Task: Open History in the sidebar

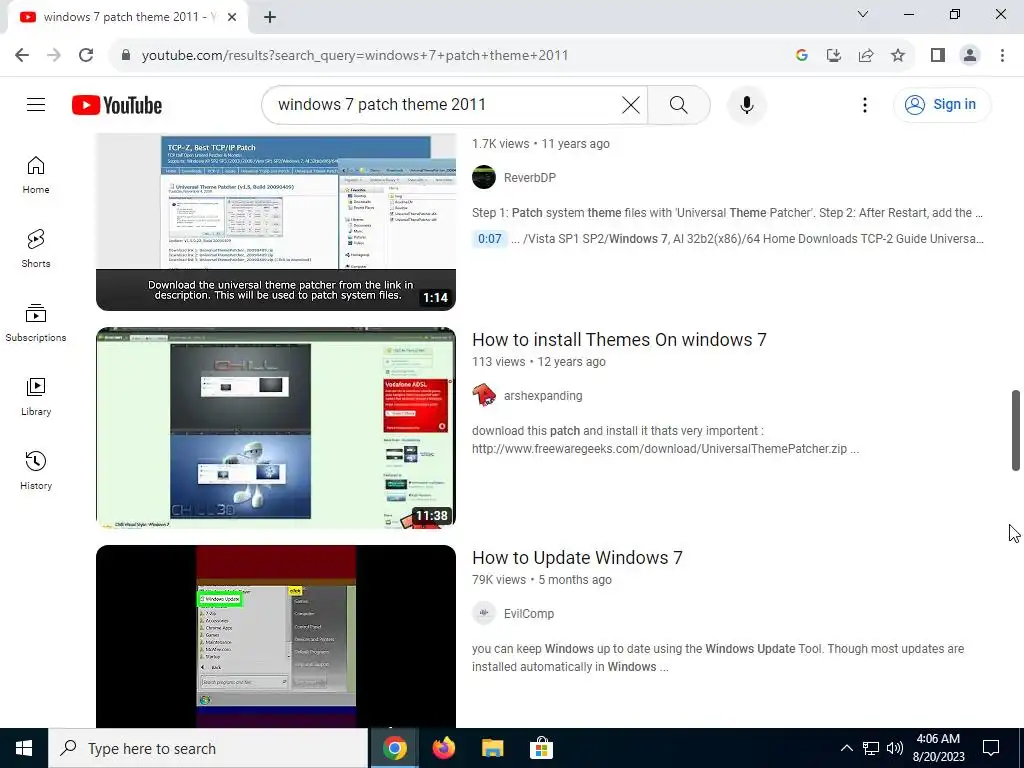Action: pos(36,470)
